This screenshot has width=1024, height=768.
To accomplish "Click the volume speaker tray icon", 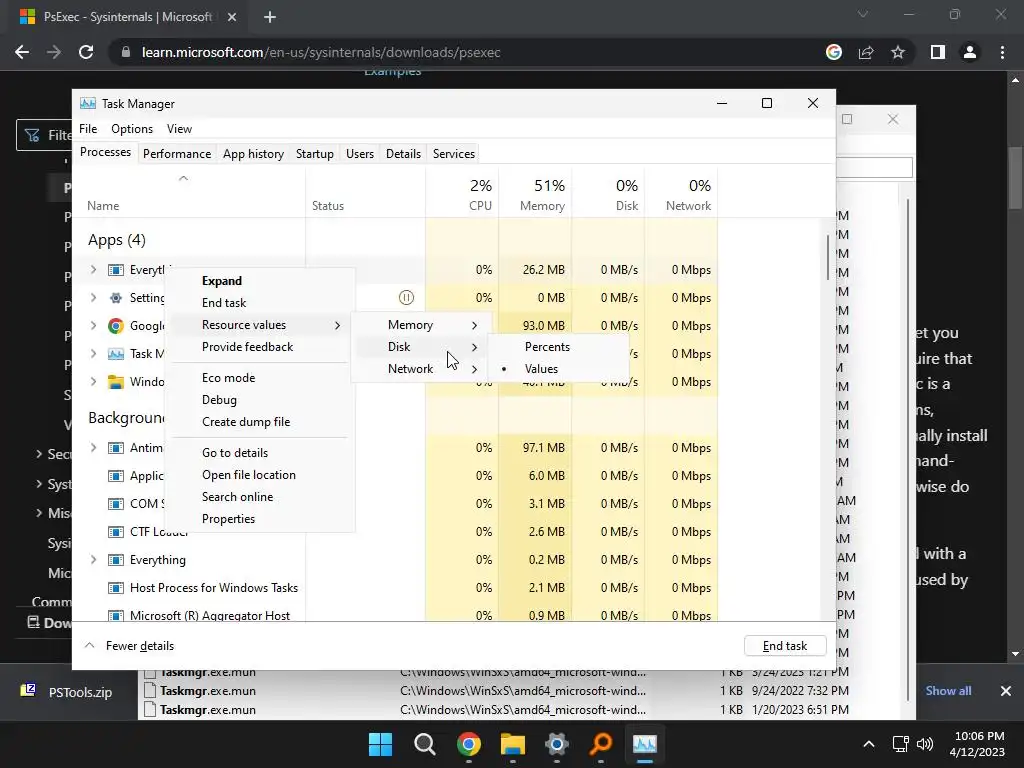I will pyautogui.click(x=925, y=744).
